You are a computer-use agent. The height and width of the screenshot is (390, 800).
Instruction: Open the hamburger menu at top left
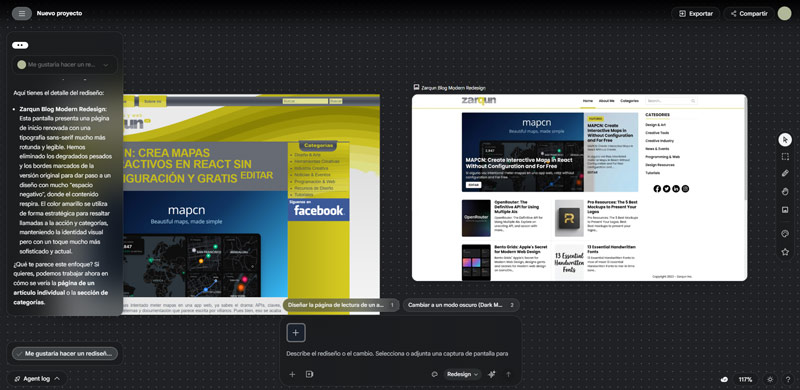pos(21,14)
